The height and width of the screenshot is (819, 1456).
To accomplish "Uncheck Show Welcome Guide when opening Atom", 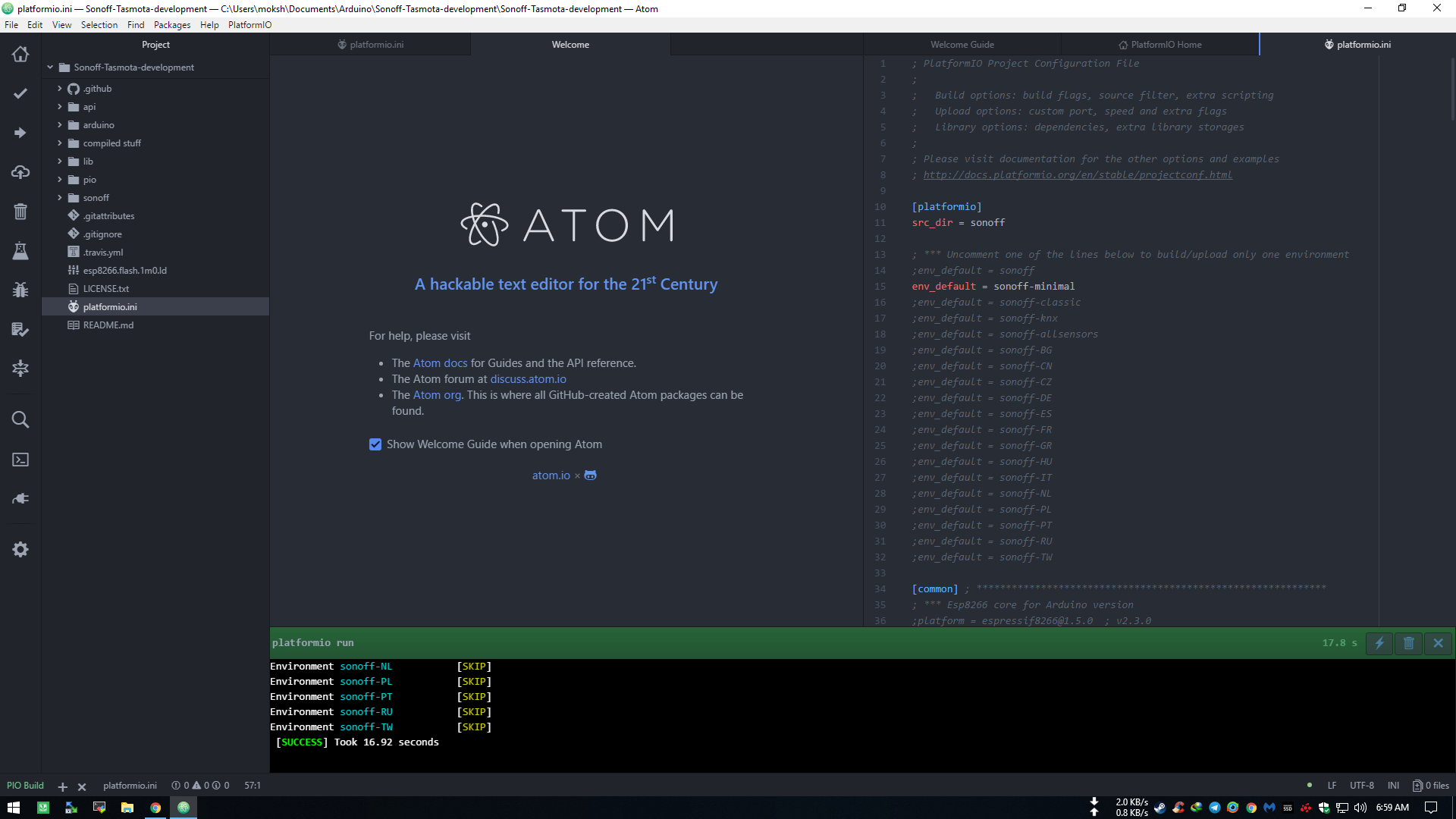I will coord(375,444).
